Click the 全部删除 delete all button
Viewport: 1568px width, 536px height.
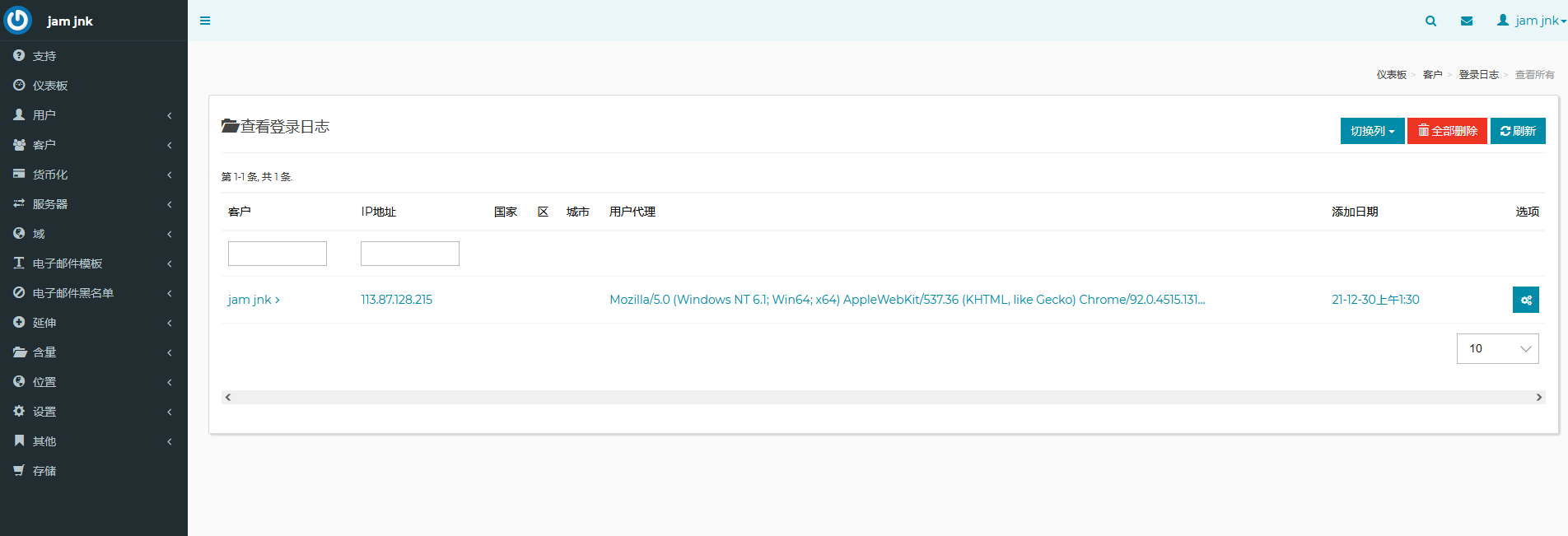(1447, 131)
